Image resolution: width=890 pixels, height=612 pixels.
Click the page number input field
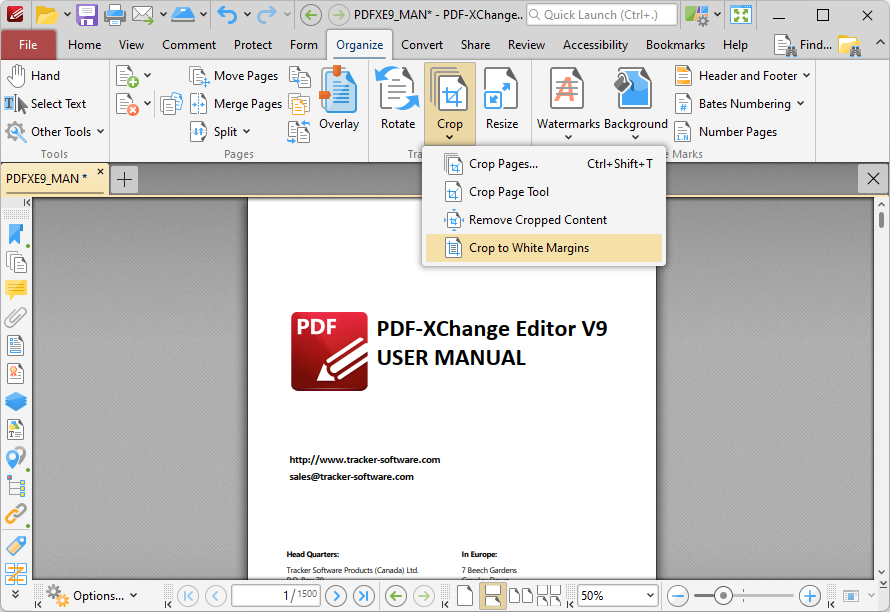tap(276, 596)
